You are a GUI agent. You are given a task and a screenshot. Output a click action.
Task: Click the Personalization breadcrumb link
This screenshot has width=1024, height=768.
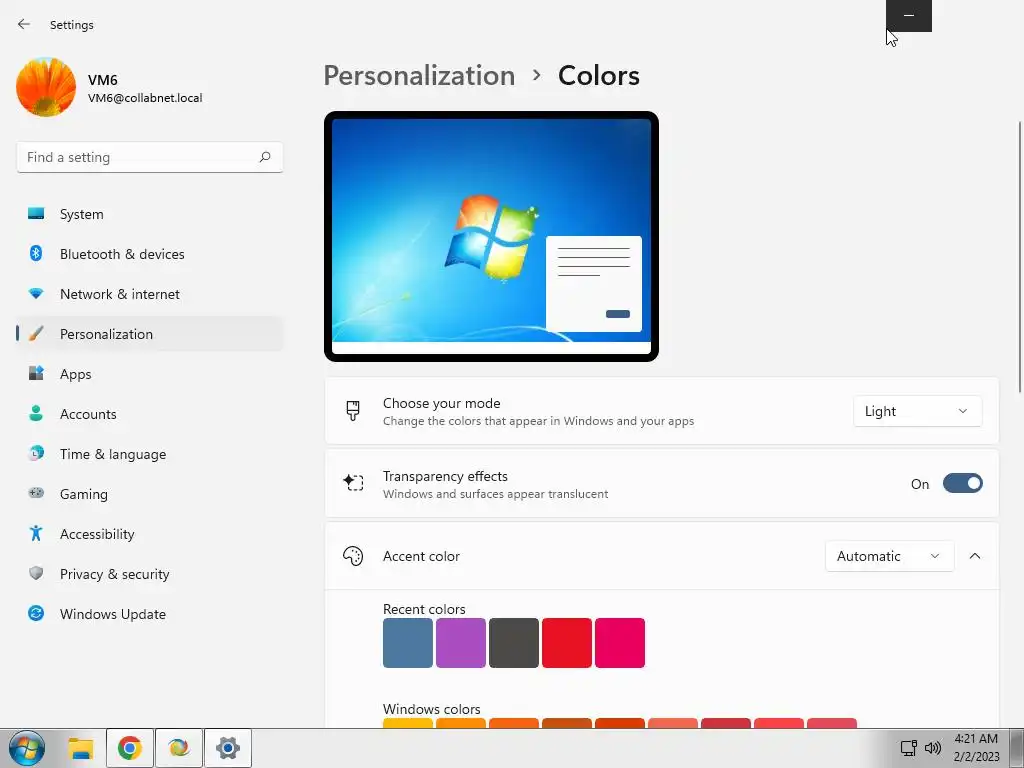(419, 76)
